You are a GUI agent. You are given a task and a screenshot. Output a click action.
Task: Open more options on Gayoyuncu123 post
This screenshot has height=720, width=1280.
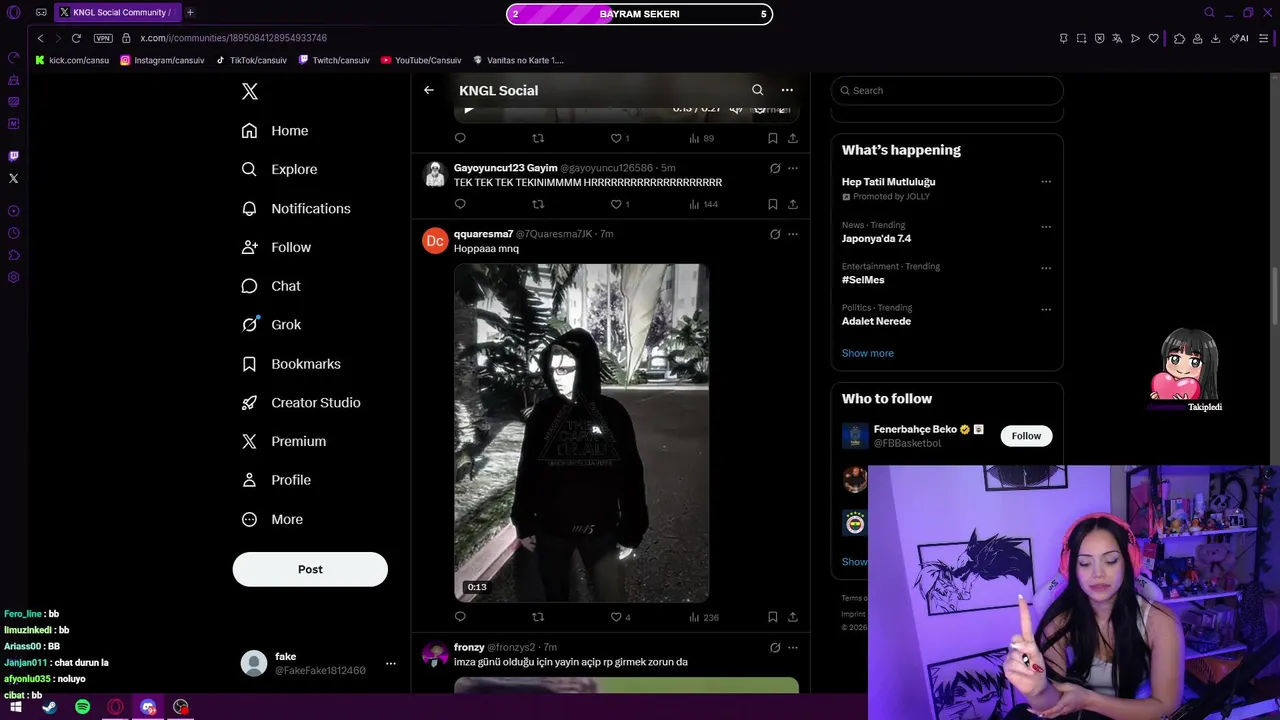coord(793,168)
